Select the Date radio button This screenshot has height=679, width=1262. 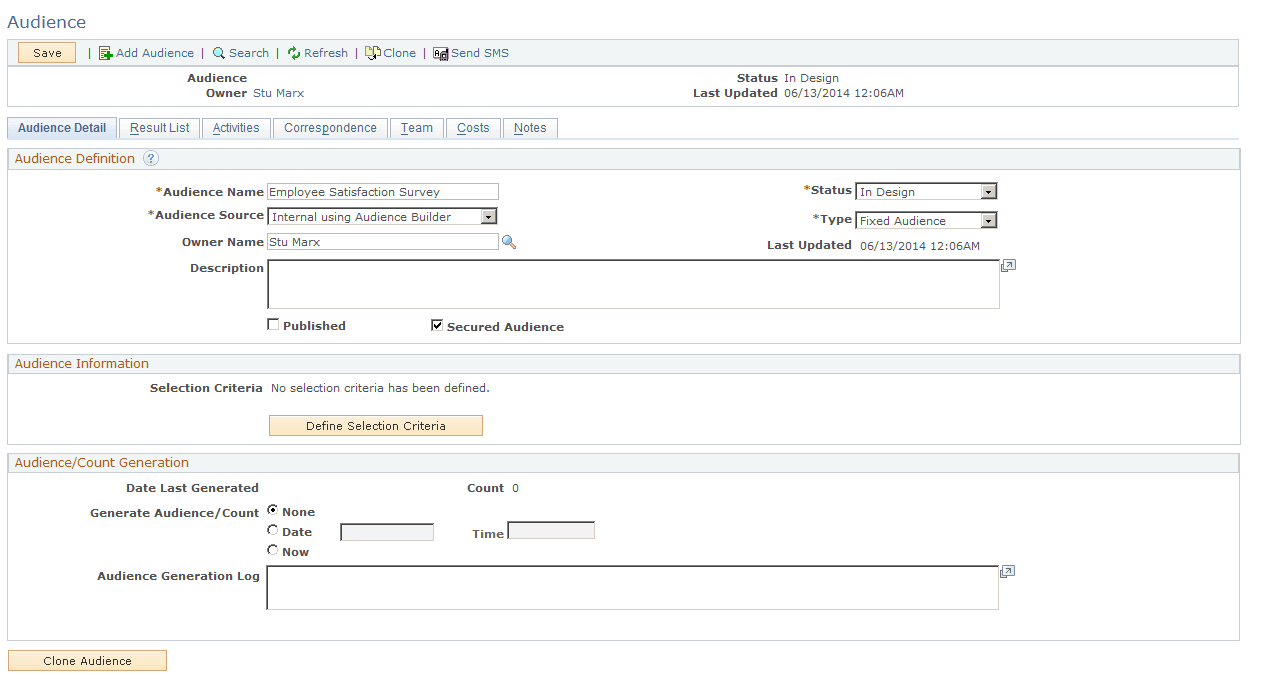click(273, 531)
